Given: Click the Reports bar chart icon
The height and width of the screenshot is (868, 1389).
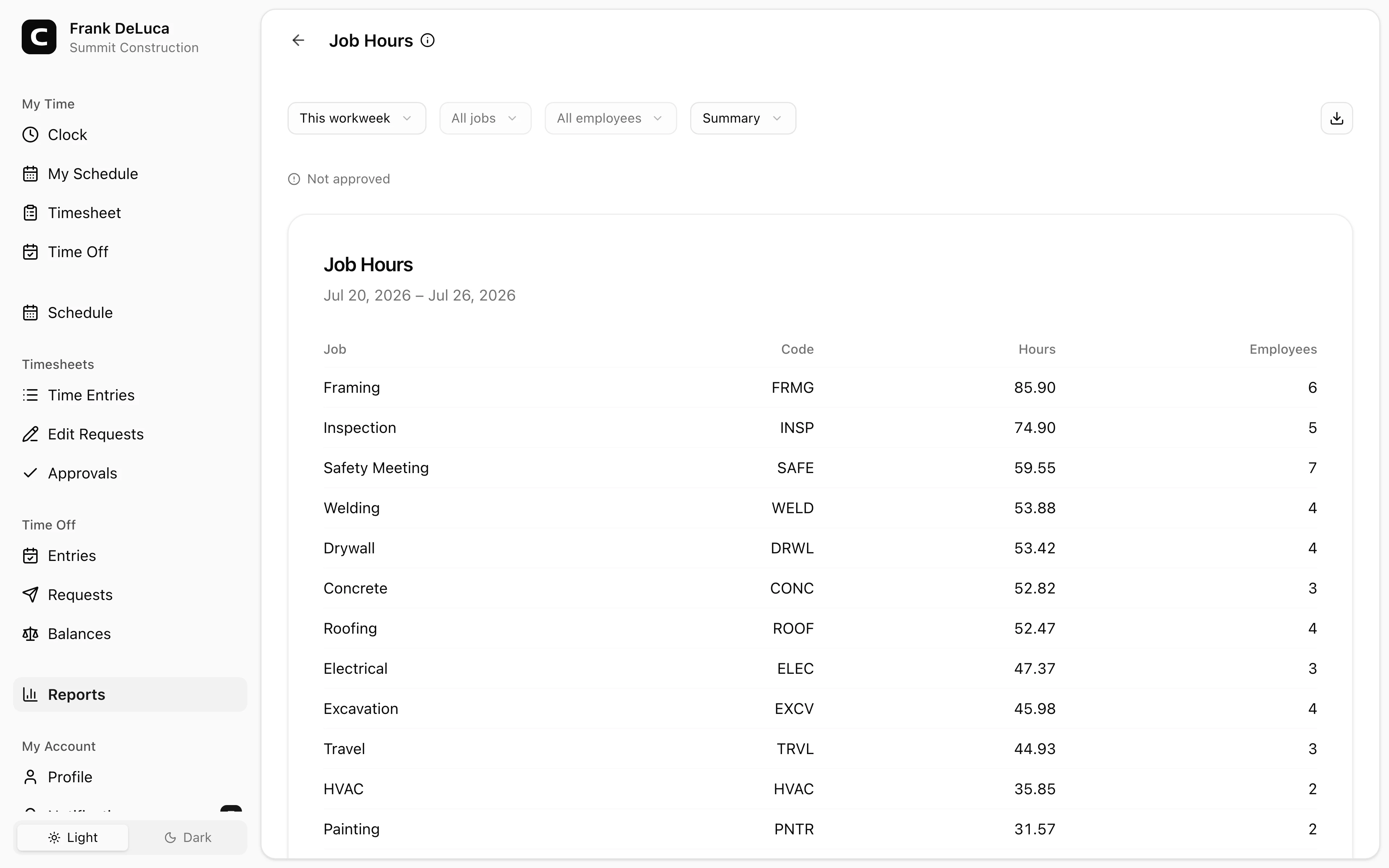Looking at the screenshot, I should click(30, 695).
